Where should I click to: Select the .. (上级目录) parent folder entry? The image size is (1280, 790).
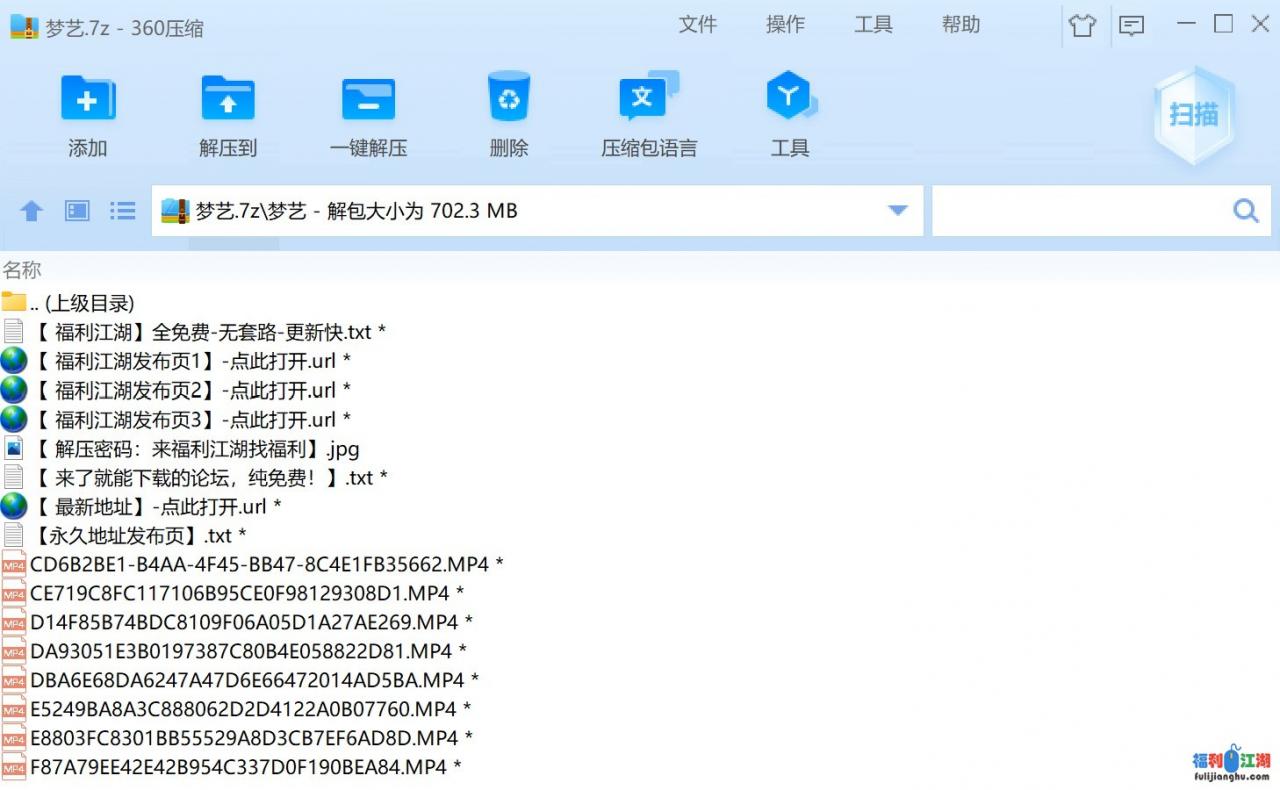tap(82, 303)
